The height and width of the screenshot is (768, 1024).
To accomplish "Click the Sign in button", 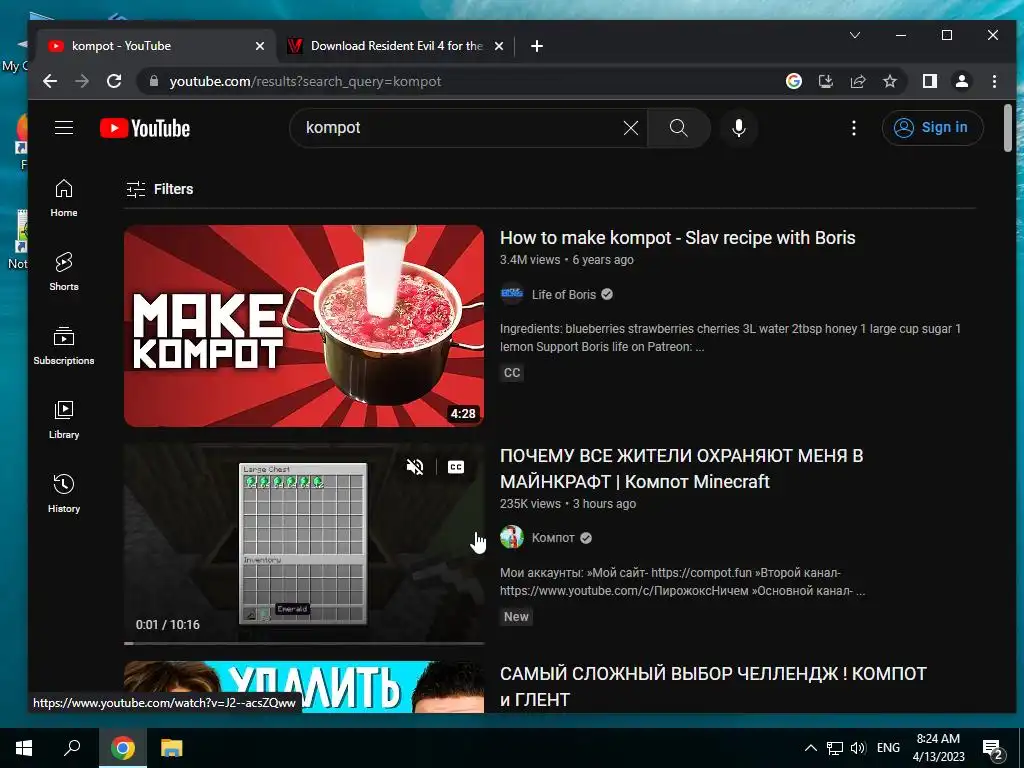I will (932, 127).
